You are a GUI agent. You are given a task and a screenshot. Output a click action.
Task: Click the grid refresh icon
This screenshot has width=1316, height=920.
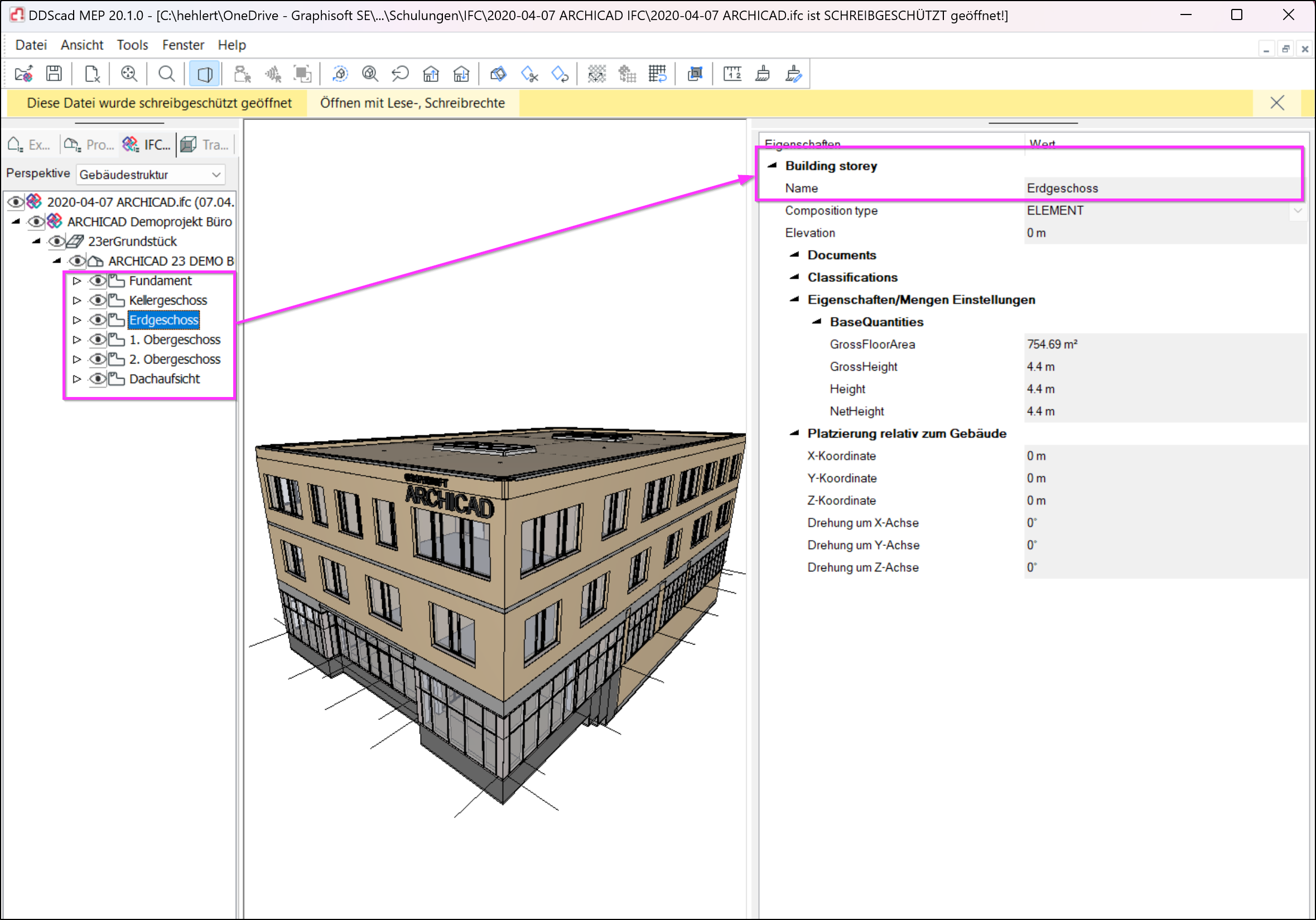[657, 74]
